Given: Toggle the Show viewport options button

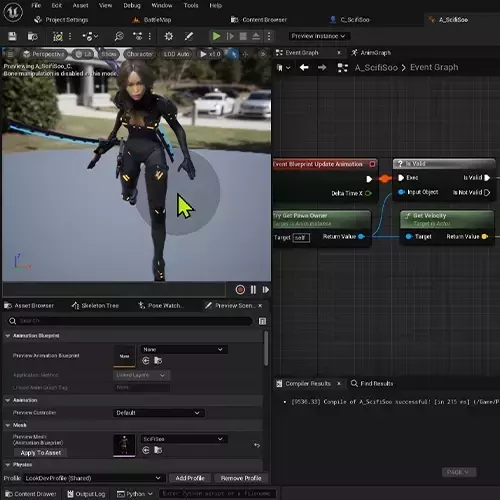Looking at the screenshot, I should (x=109, y=54).
